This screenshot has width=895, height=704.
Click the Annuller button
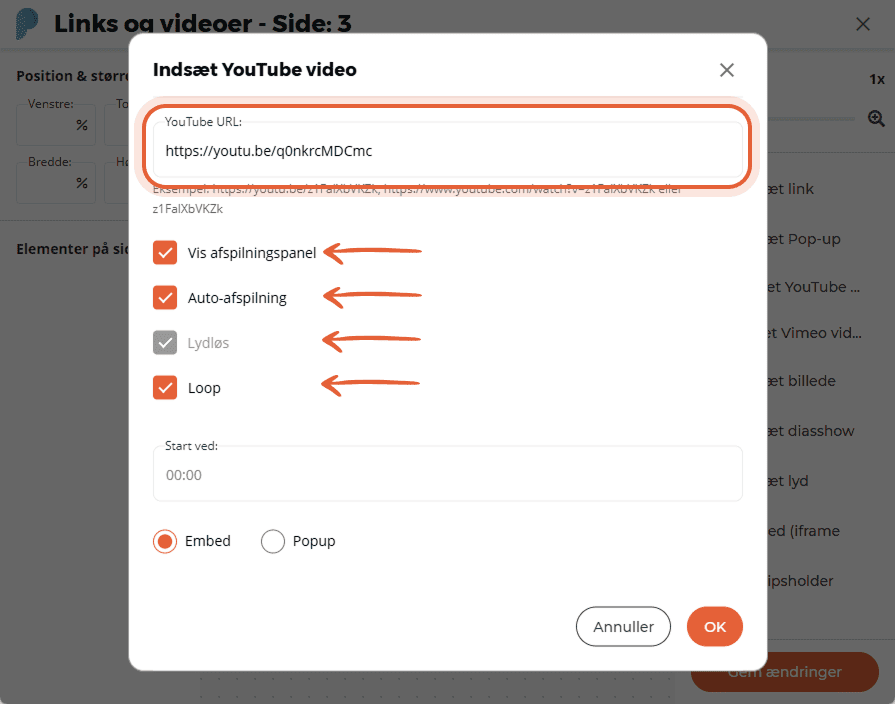pos(623,626)
